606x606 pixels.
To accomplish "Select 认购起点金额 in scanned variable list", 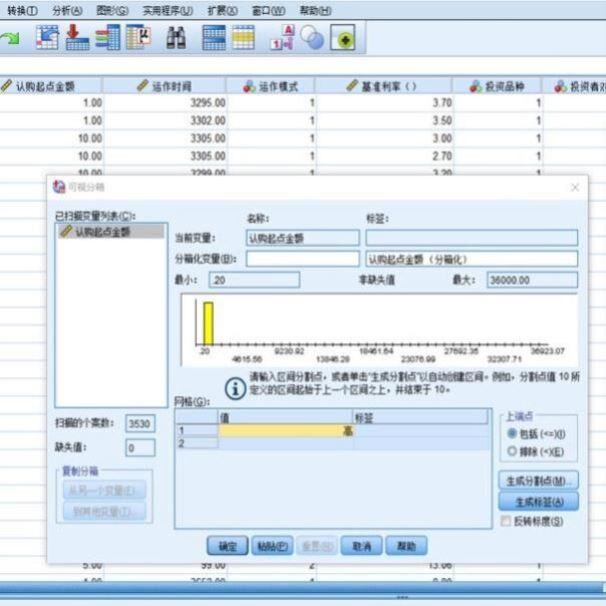I will (111, 232).
